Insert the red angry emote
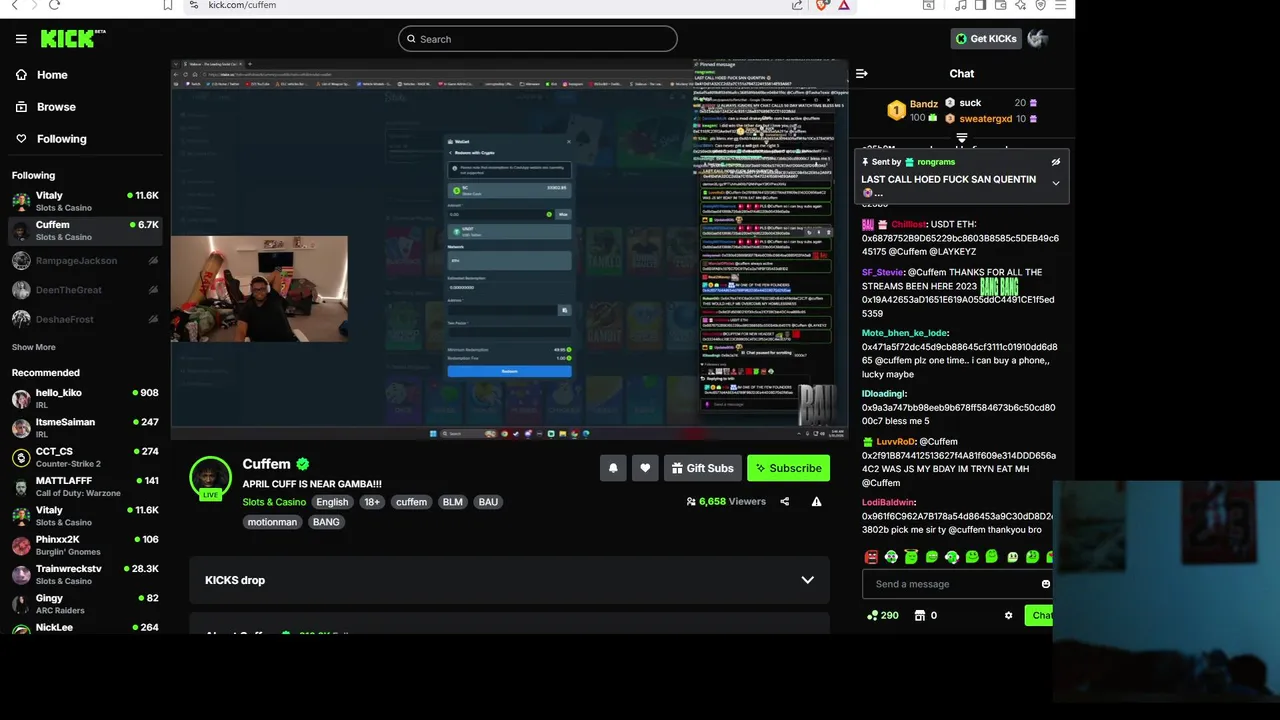This screenshot has width=1280, height=720. [871, 557]
